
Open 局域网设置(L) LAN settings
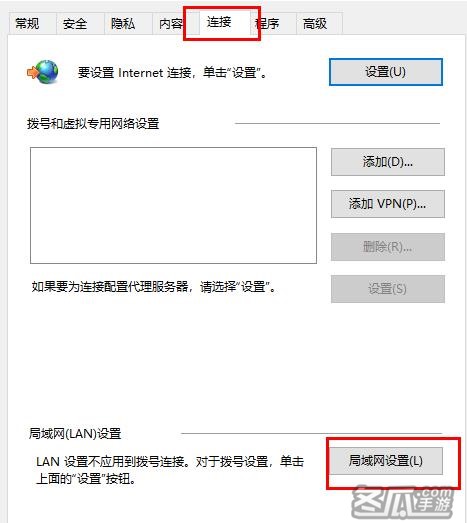[386, 461]
